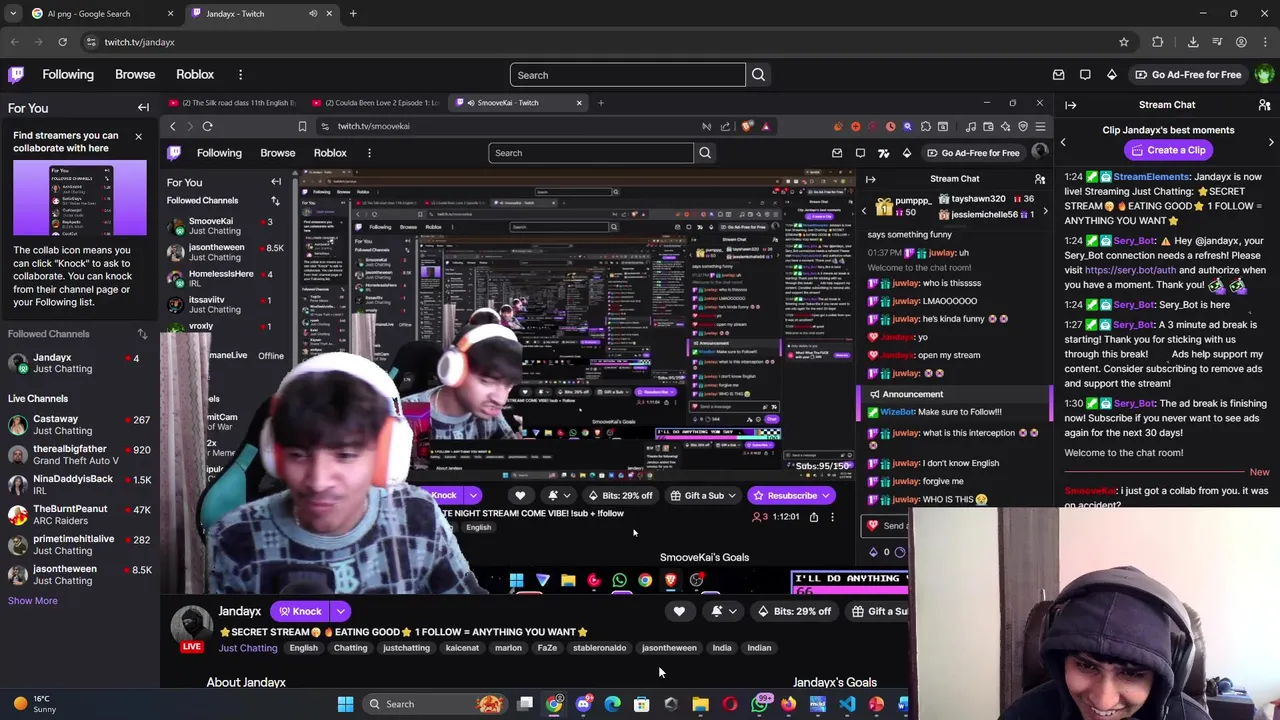Open jasontheween in Live Channels
This screenshot has height=720, width=1280.
79,575
